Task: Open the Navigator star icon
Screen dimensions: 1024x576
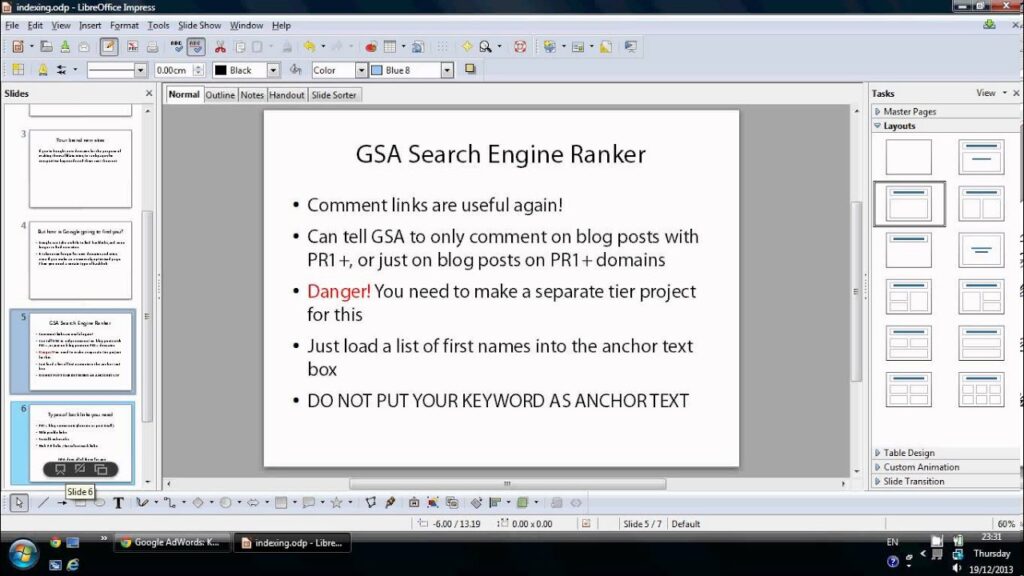Action: [467, 46]
